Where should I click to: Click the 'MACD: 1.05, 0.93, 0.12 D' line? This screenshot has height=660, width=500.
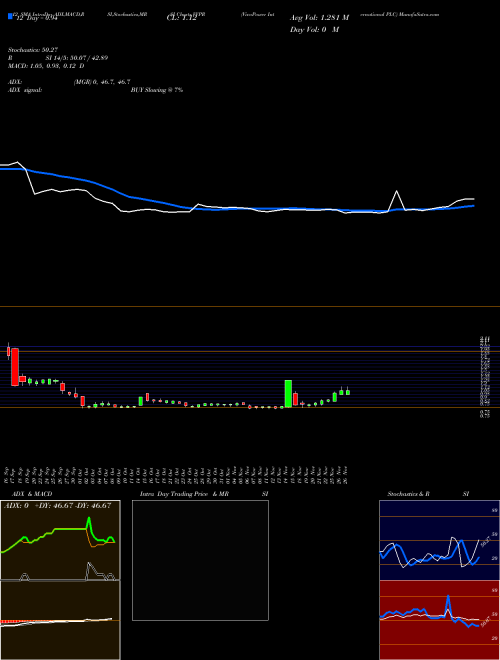coord(46,66)
